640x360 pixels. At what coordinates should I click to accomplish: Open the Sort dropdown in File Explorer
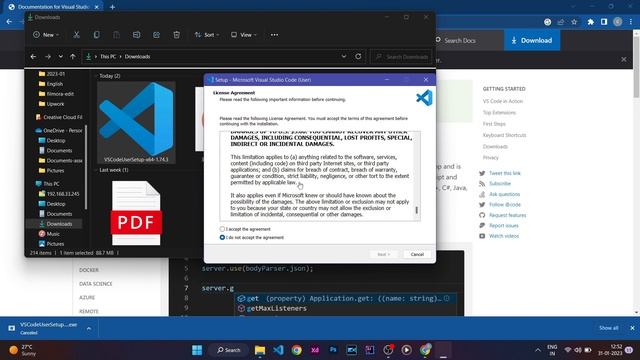[207, 35]
